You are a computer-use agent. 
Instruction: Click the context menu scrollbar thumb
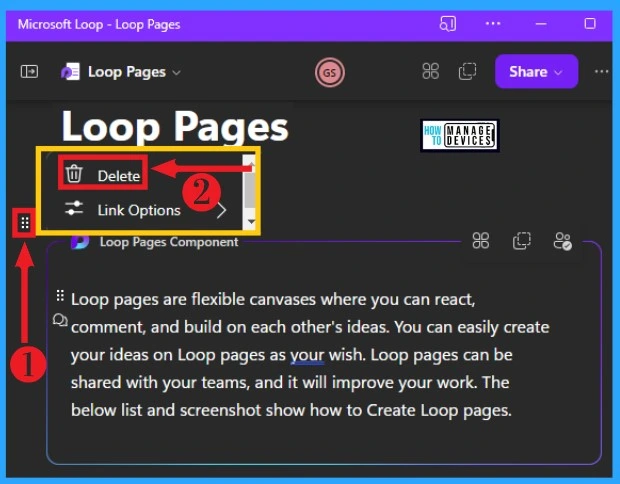click(x=250, y=189)
